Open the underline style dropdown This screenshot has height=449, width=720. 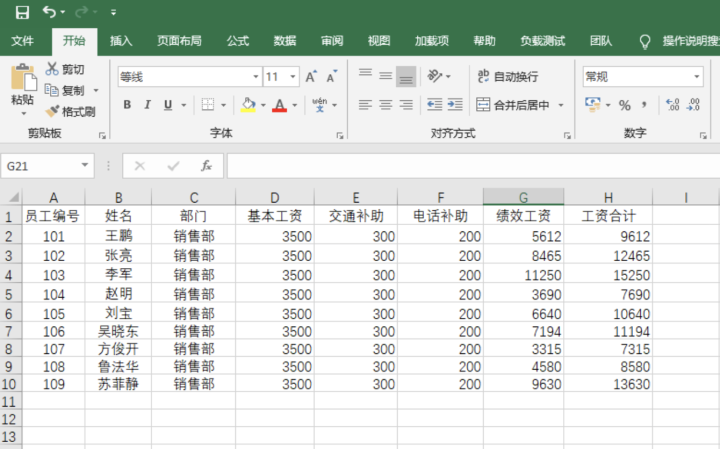point(184,105)
